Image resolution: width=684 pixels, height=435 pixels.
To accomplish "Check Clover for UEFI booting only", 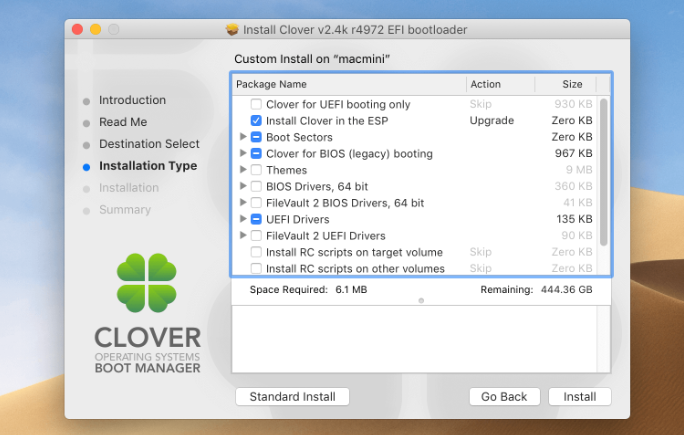I will 256,104.
